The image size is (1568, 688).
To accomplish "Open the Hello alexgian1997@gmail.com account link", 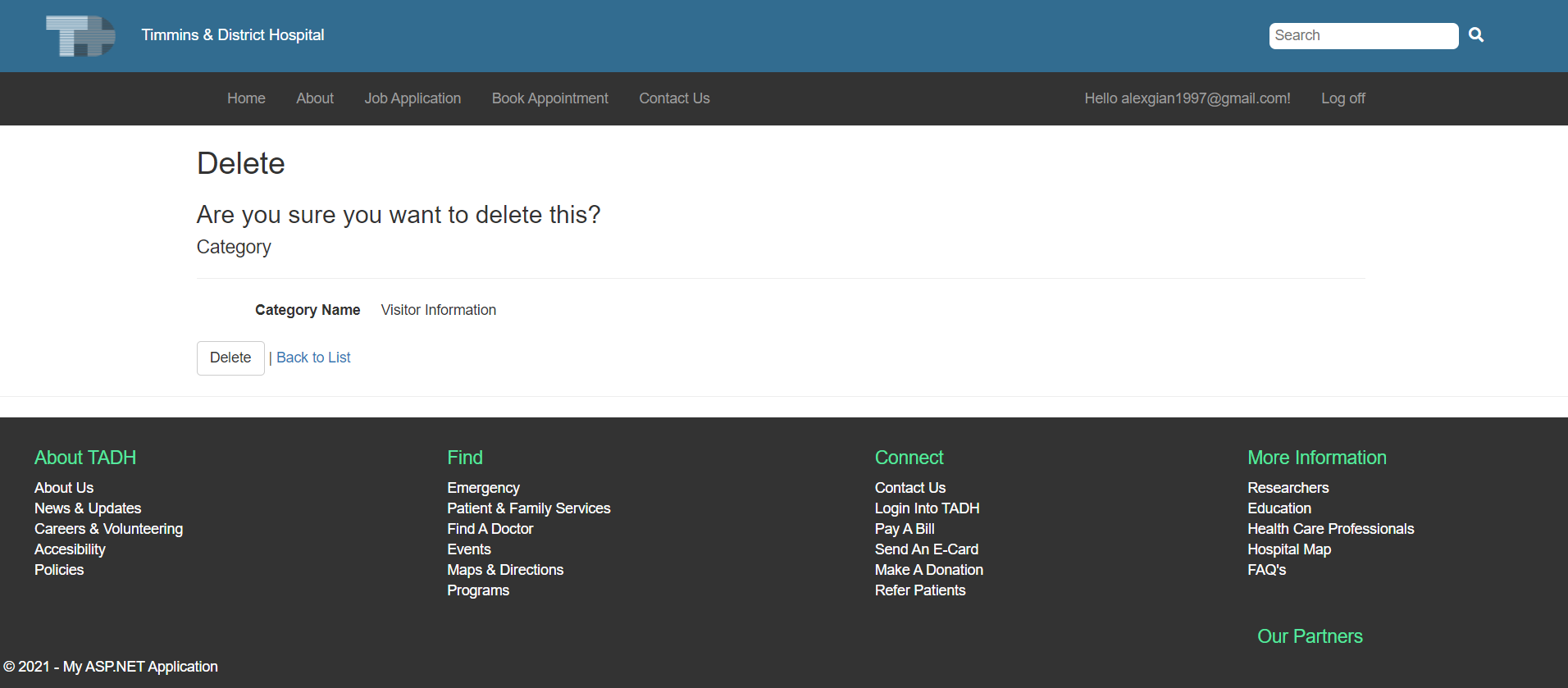I will (1187, 98).
